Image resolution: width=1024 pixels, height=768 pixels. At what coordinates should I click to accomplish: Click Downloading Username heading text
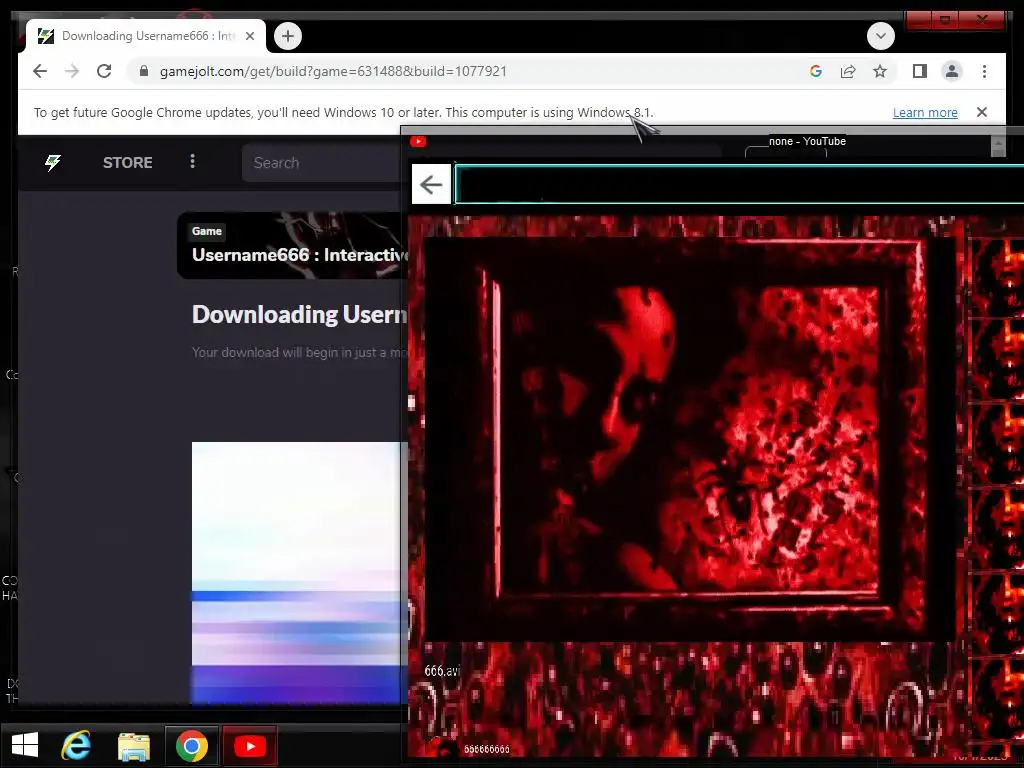[x=299, y=315]
